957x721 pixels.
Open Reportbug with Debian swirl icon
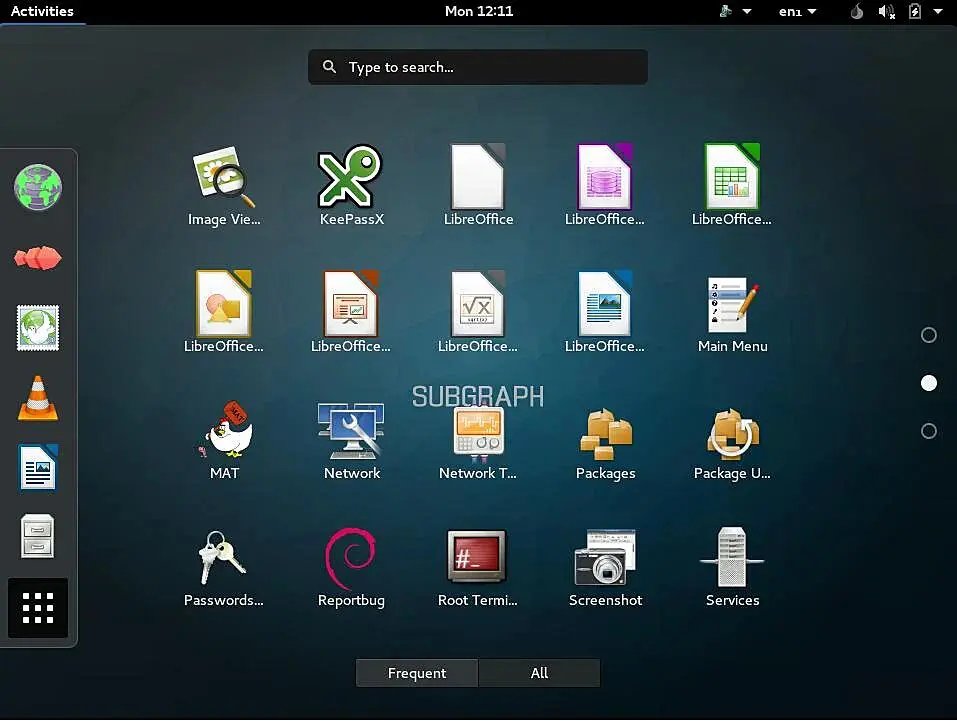click(351, 567)
